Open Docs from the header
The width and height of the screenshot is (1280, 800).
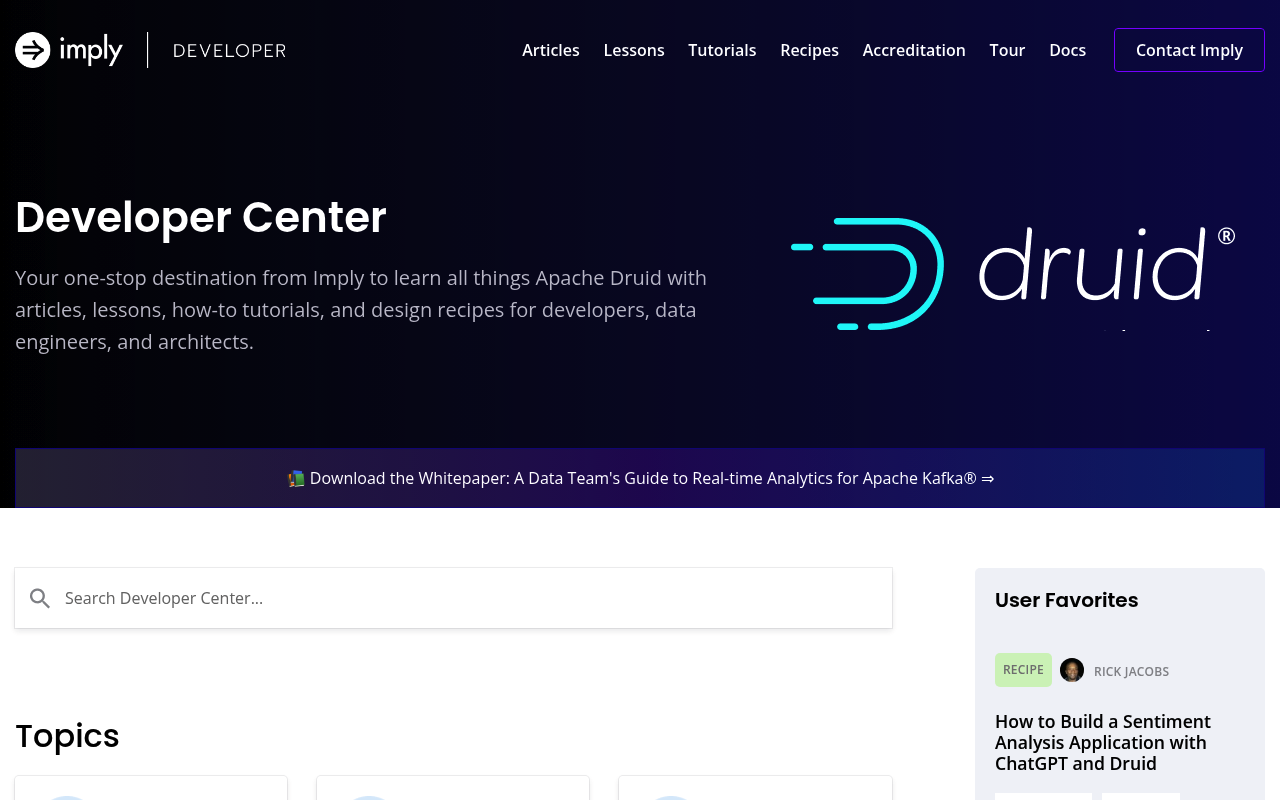click(1067, 50)
